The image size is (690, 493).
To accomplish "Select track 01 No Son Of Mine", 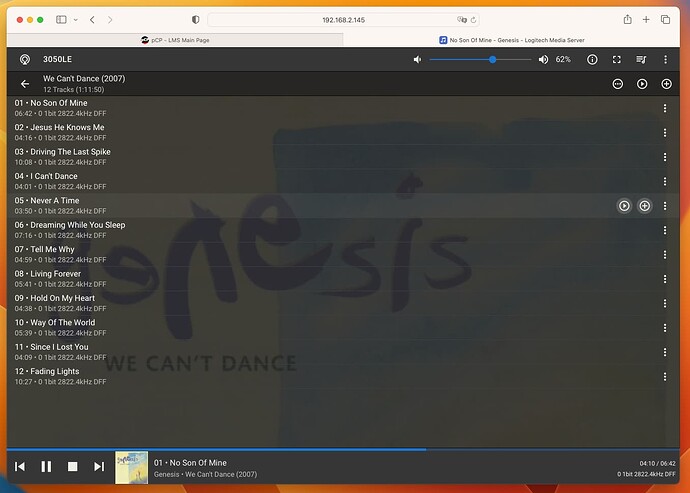I will pos(343,108).
